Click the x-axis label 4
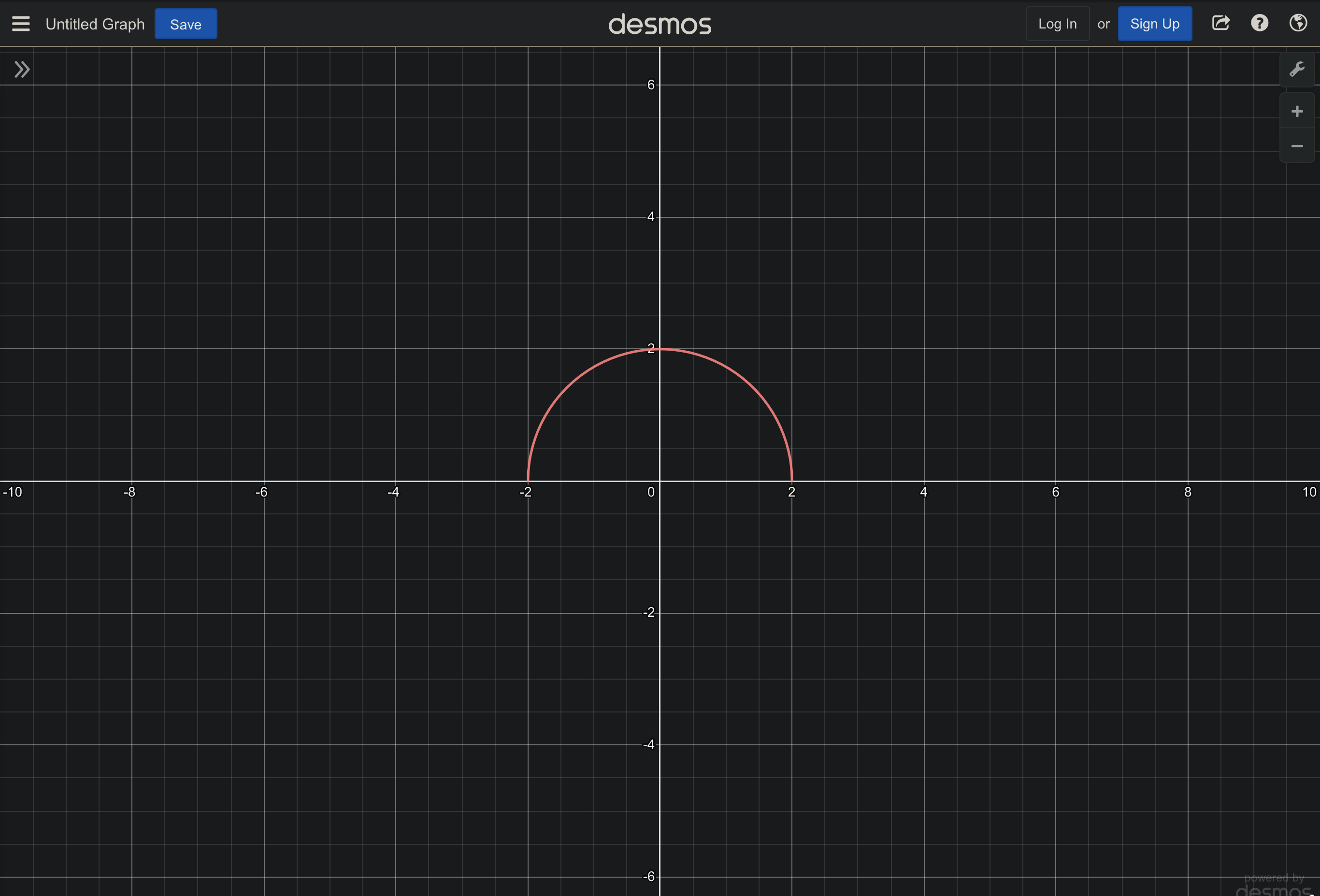Viewport: 1320px width, 896px height. [923, 492]
